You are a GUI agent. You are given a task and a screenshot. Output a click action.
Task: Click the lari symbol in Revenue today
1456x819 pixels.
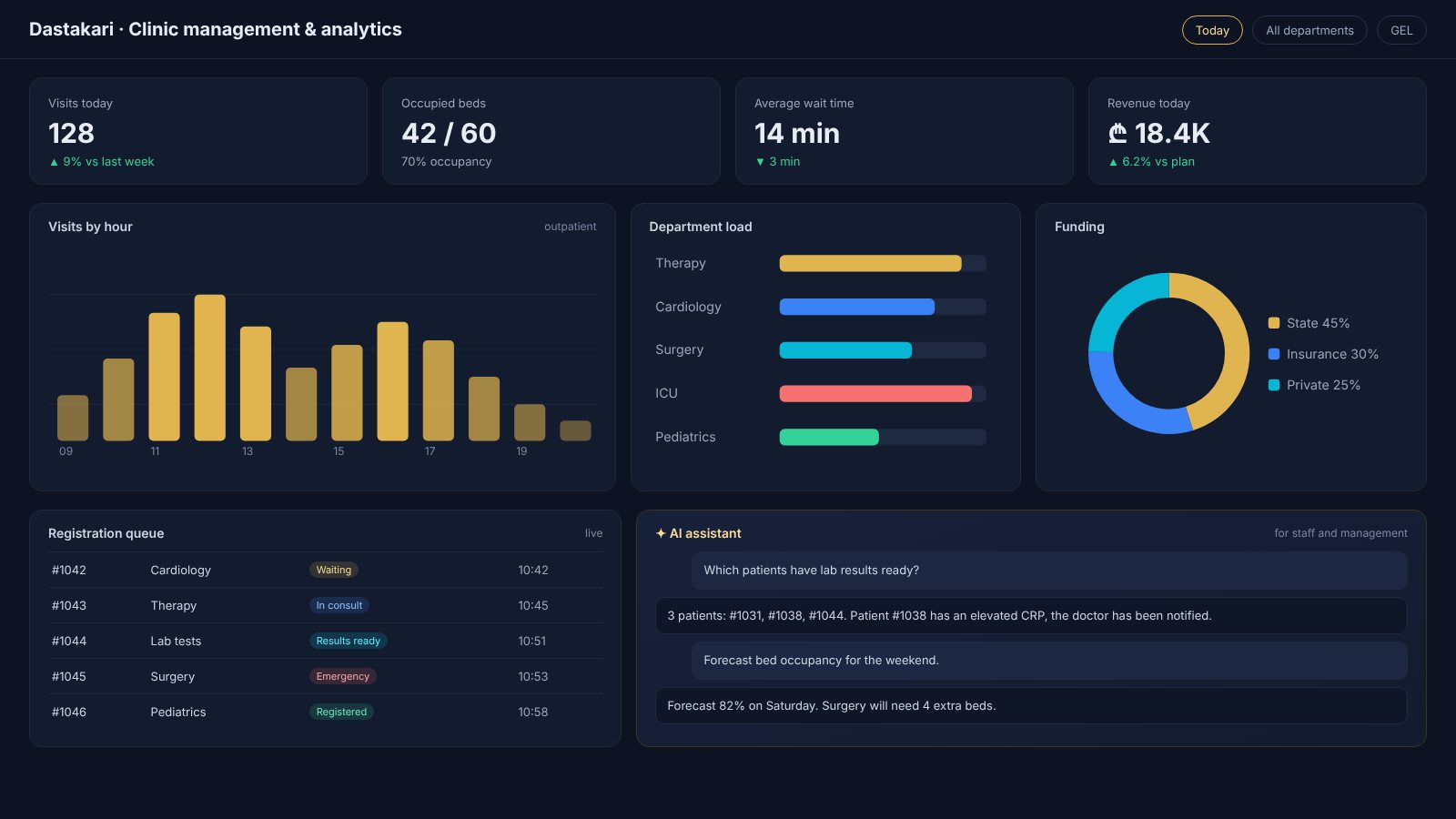(x=1117, y=134)
